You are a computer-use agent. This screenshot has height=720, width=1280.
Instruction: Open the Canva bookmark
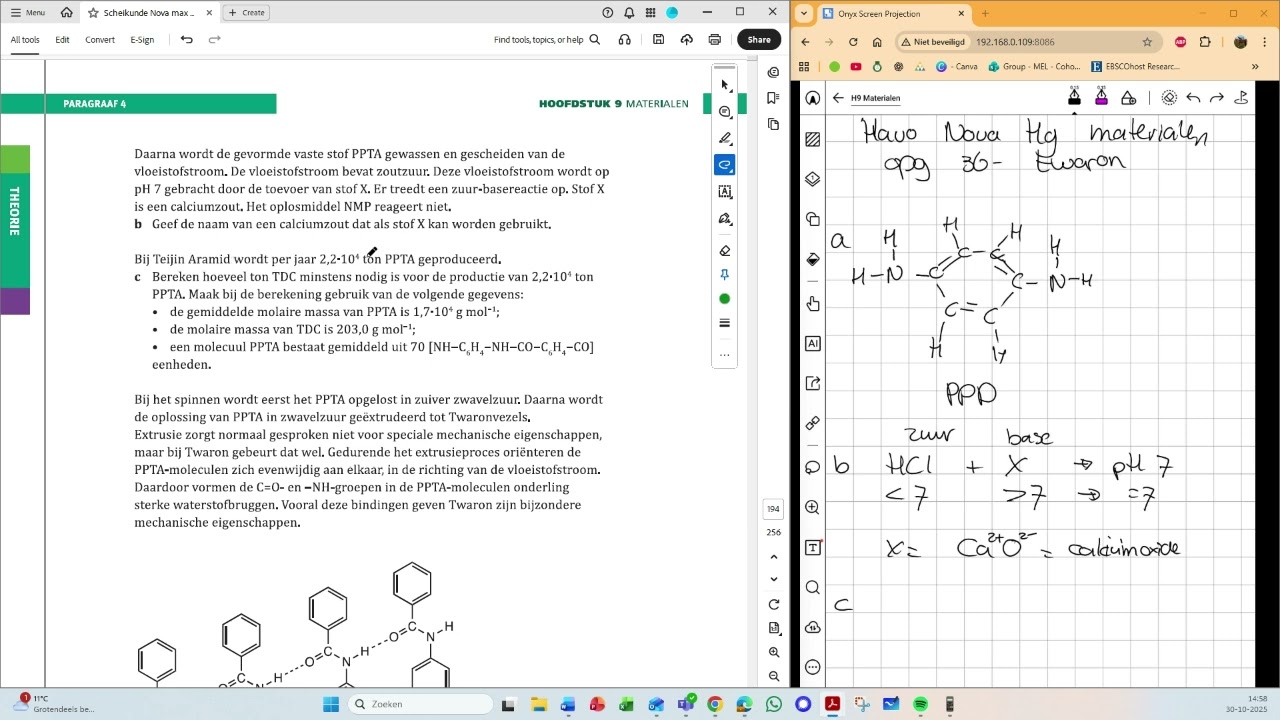coord(957,67)
